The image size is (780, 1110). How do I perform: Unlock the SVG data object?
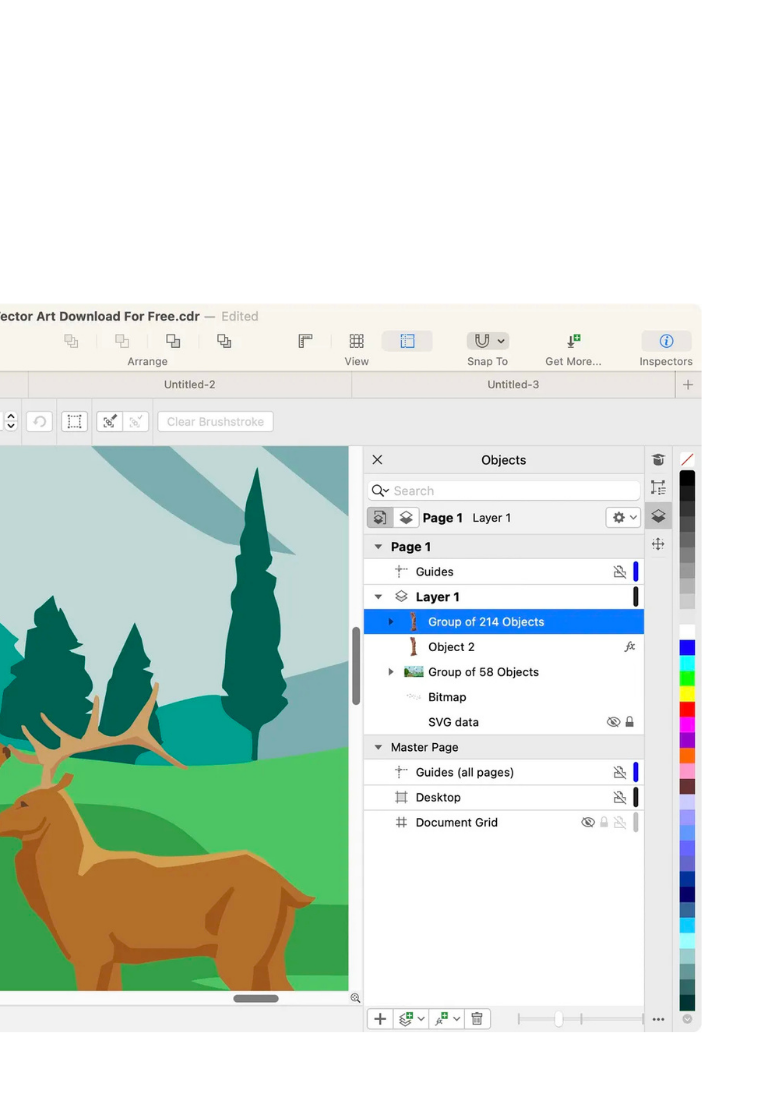tap(630, 722)
